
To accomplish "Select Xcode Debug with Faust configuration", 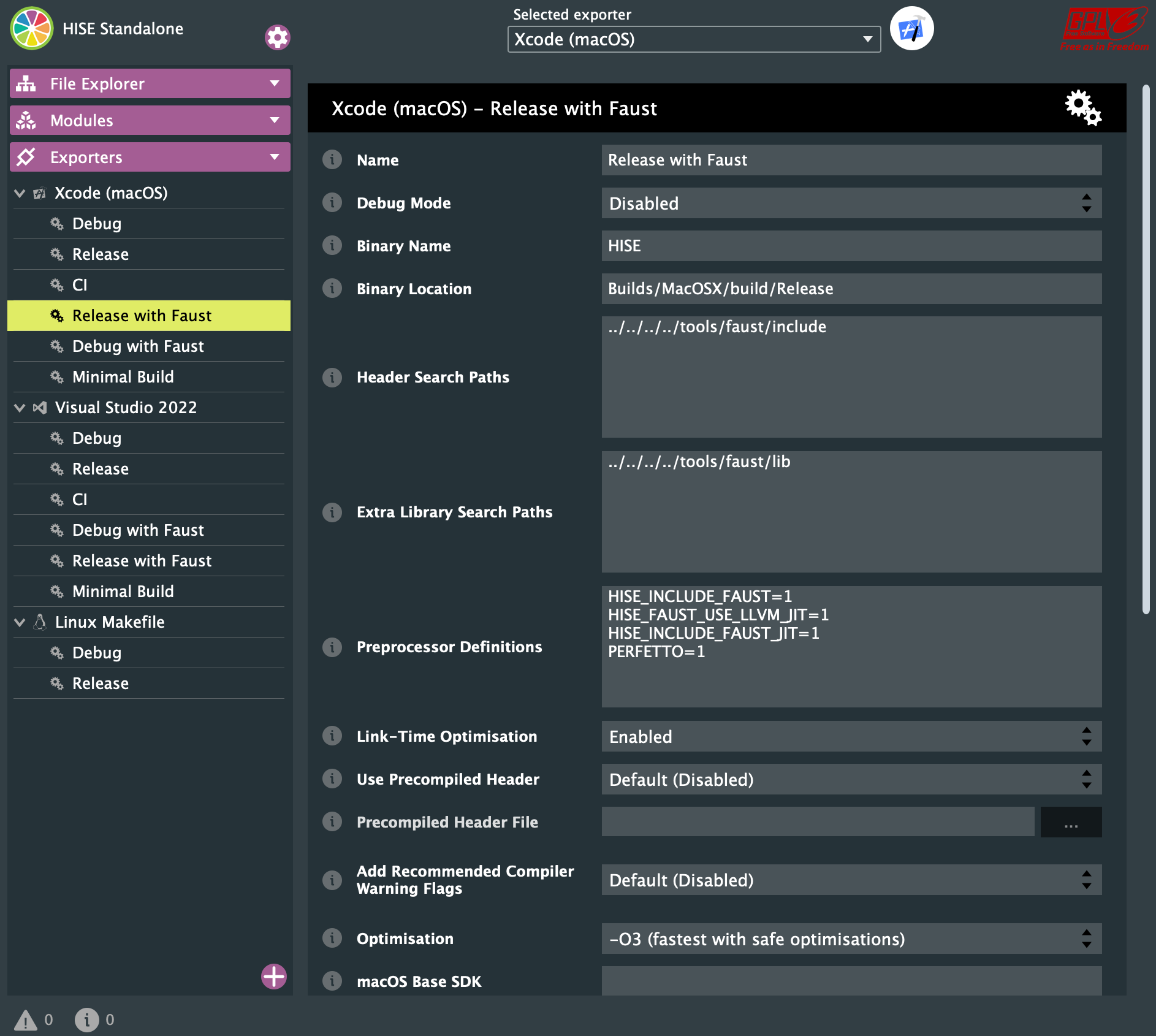I will 149,346.
